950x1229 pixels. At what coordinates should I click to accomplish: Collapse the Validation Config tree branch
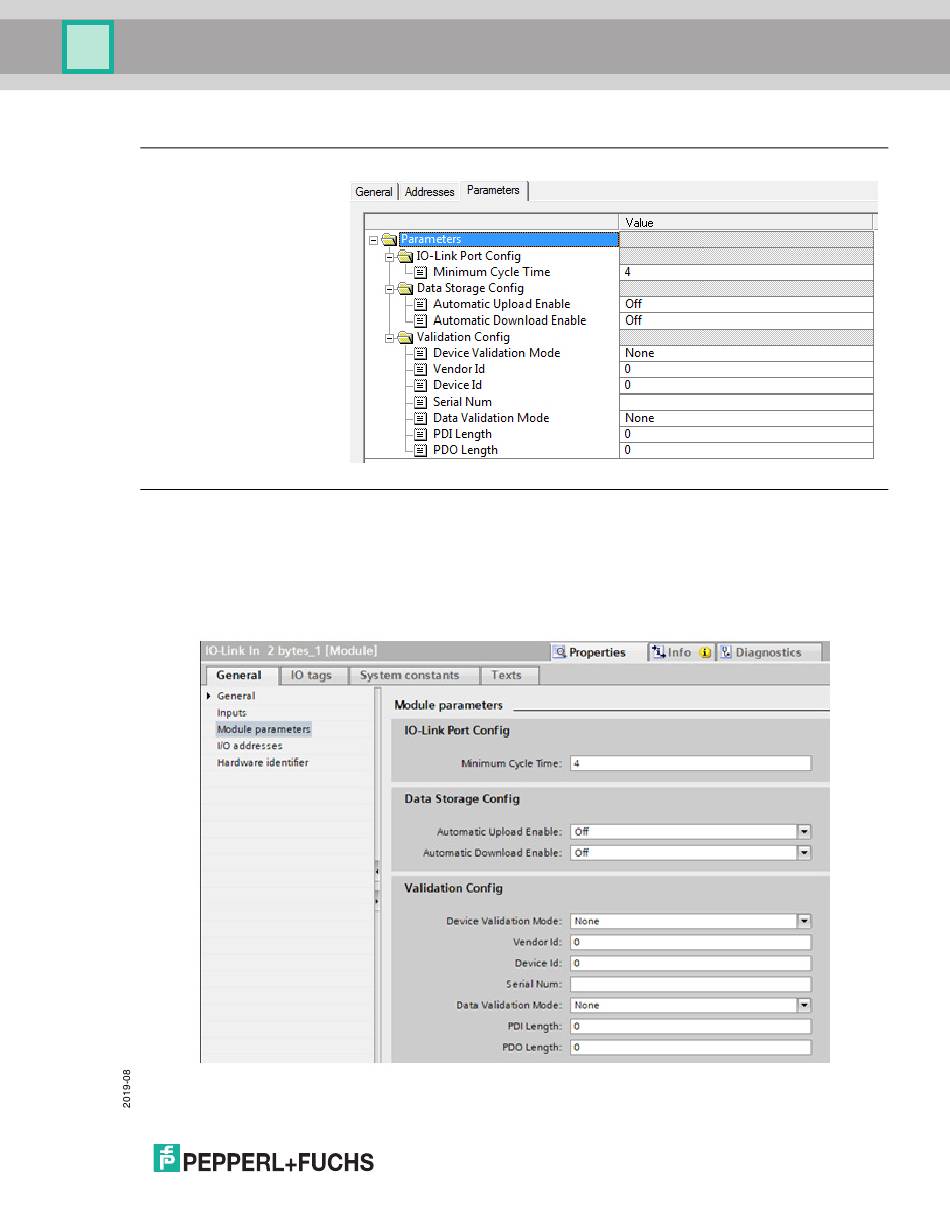[x=390, y=337]
